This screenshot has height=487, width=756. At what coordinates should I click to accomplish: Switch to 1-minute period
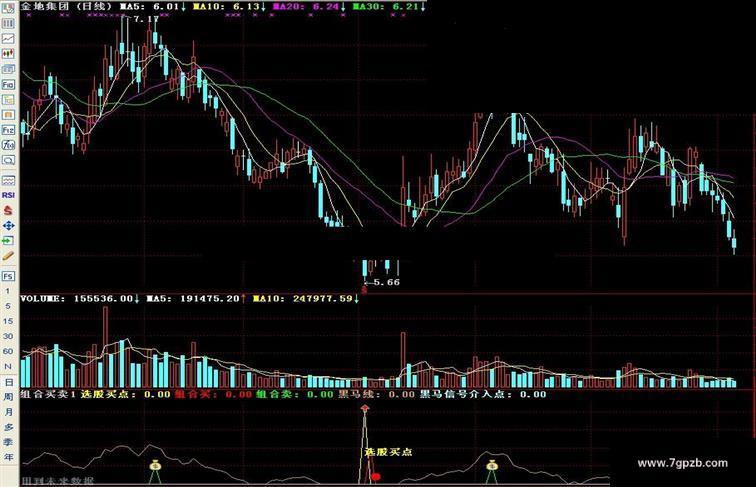click(x=8, y=291)
